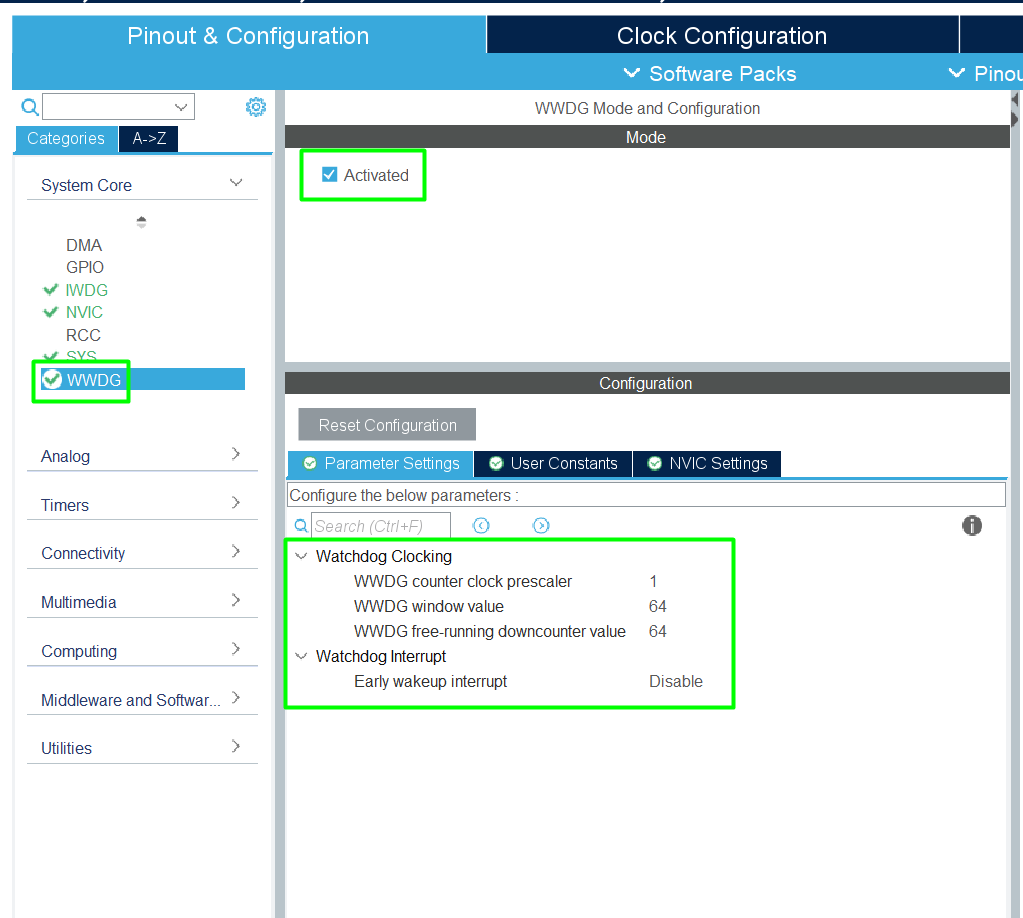This screenshot has height=918, width=1023.
Task: Click the sort arrows icon under System Core
Action: [141, 222]
